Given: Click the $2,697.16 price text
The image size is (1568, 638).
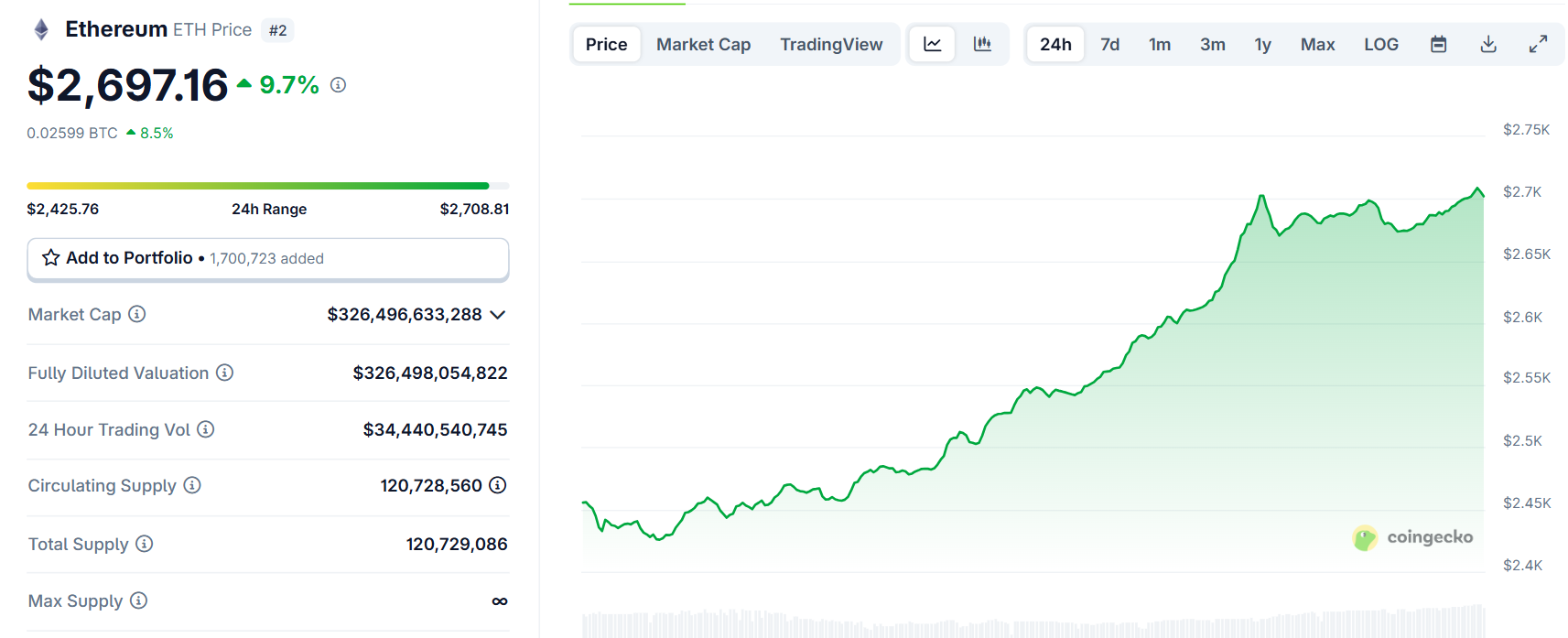Looking at the screenshot, I should pos(128,85).
